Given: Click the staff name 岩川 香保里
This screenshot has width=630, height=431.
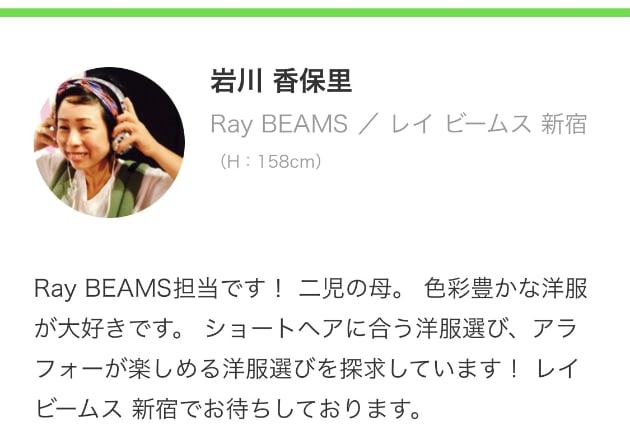Looking at the screenshot, I should click(281, 81).
